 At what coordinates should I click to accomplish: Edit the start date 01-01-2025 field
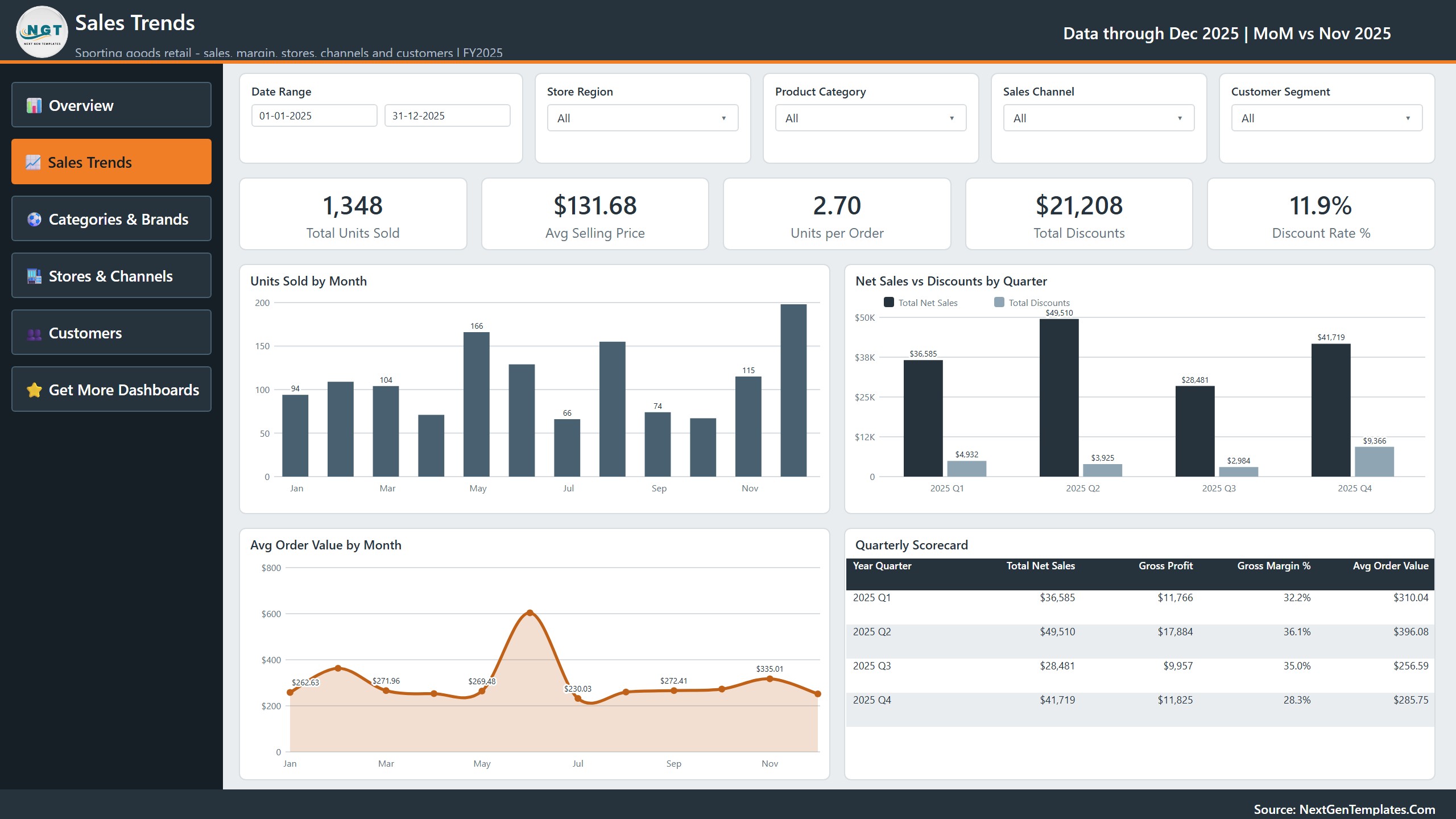pos(315,115)
